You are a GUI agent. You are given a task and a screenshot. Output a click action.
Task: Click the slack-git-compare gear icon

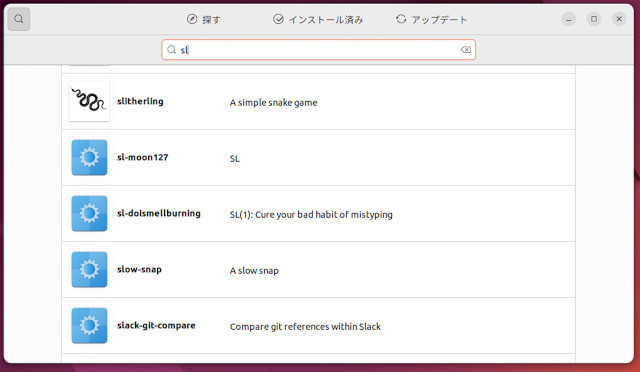coord(89,325)
